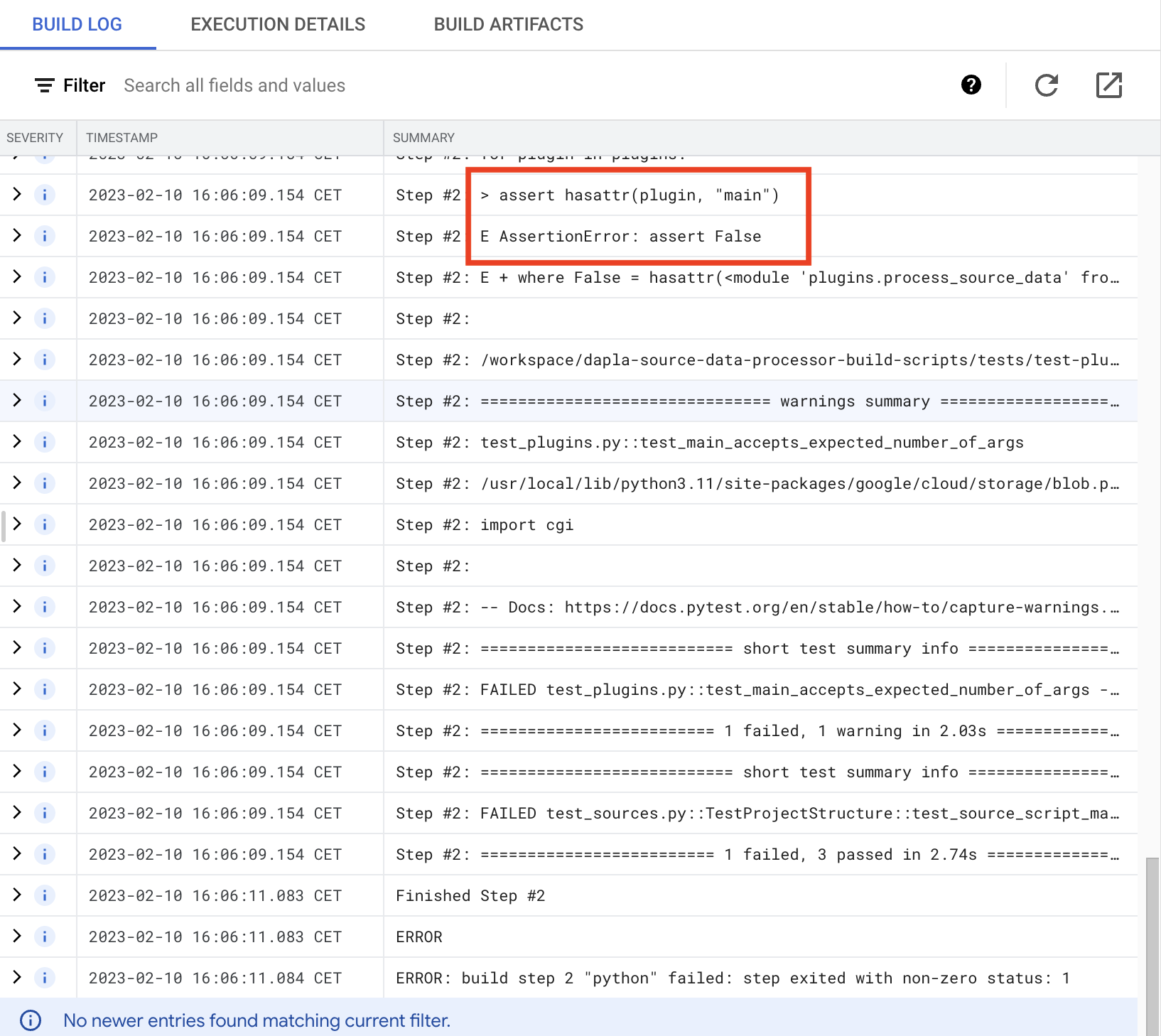Expand the 'FAILED test_plugins.py' log entry

click(17, 689)
